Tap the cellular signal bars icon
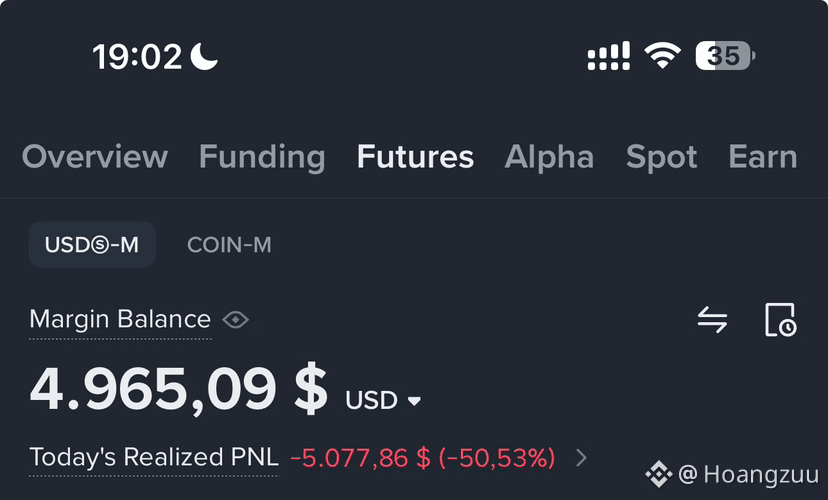Viewport: 828px width, 500px height. (x=609, y=55)
